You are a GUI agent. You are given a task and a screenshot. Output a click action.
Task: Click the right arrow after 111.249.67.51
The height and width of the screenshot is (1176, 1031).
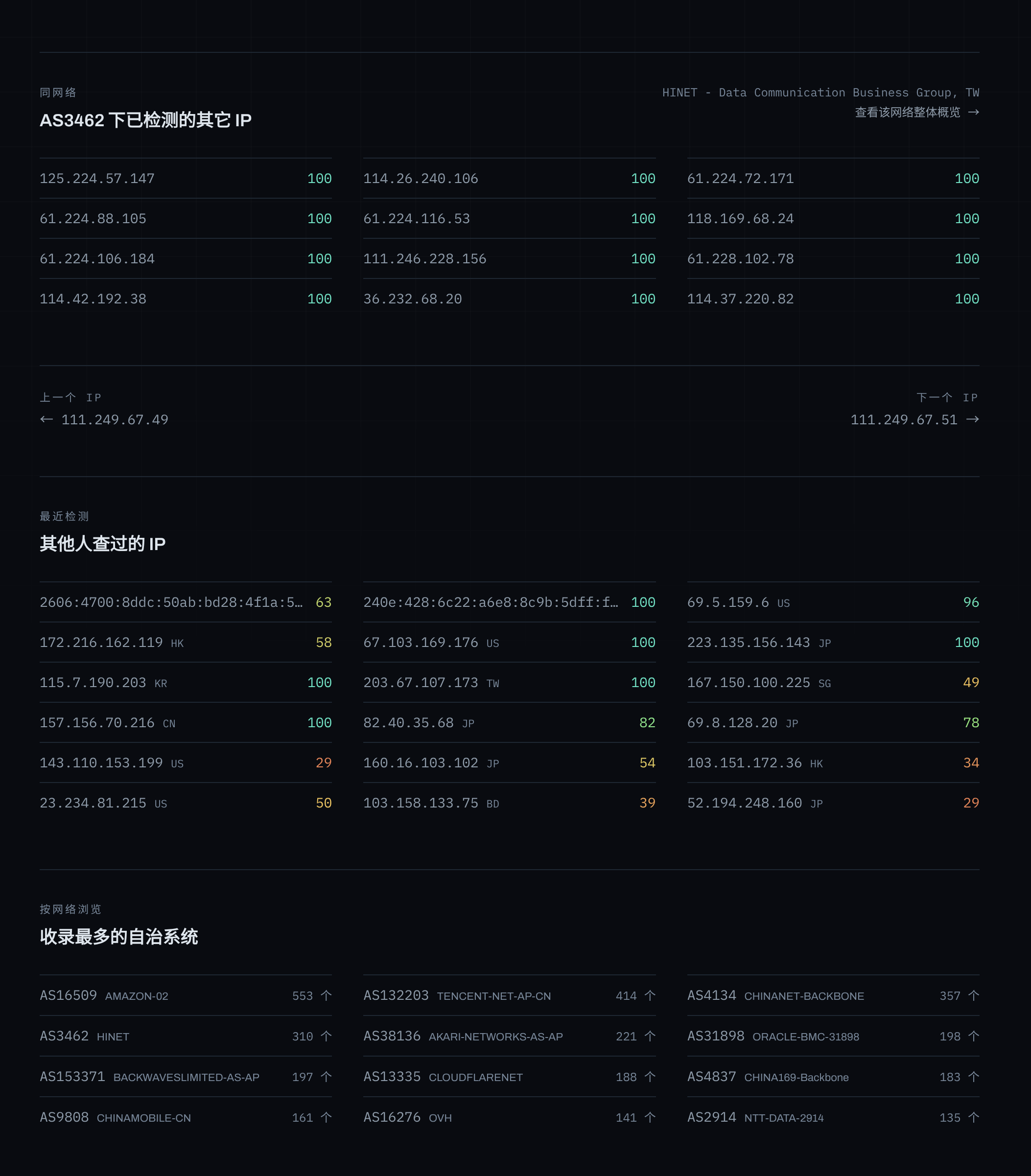pyautogui.click(x=972, y=419)
